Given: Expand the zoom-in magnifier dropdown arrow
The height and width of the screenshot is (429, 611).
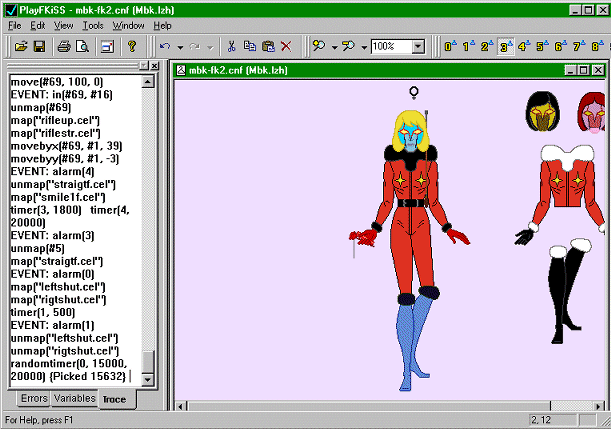Looking at the screenshot, I should coord(335,46).
